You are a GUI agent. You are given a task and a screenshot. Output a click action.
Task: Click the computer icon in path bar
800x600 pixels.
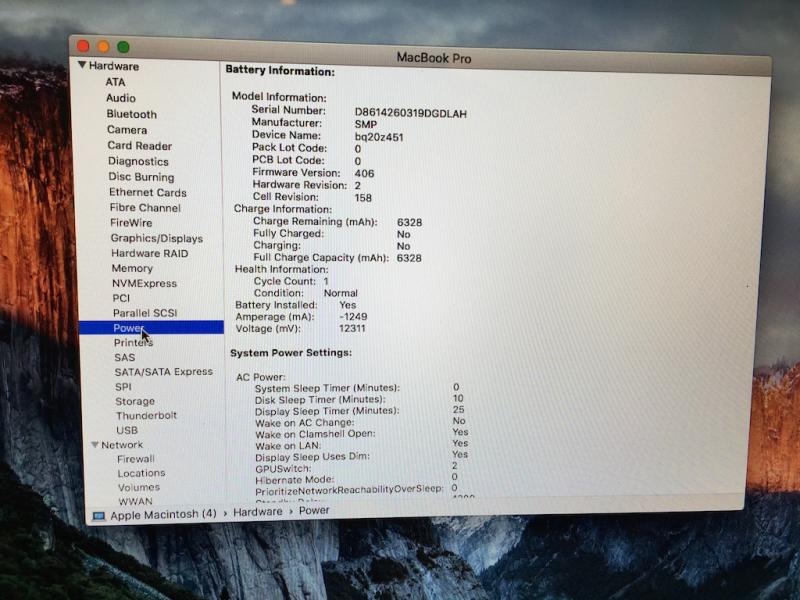[98, 516]
